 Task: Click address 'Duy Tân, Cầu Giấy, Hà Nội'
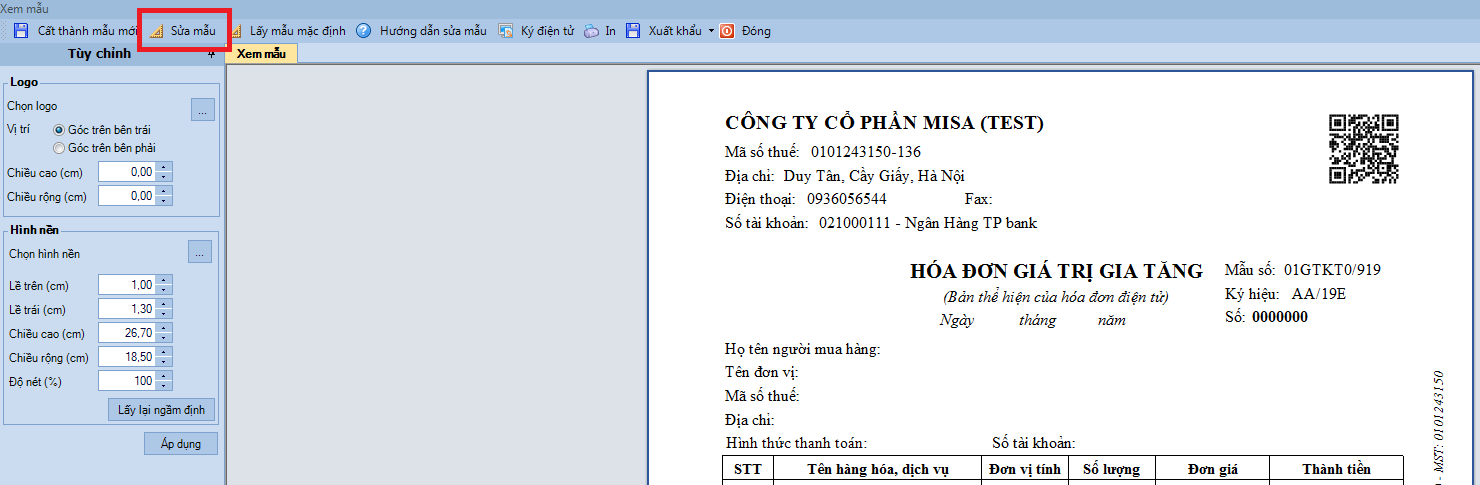[x=874, y=176]
